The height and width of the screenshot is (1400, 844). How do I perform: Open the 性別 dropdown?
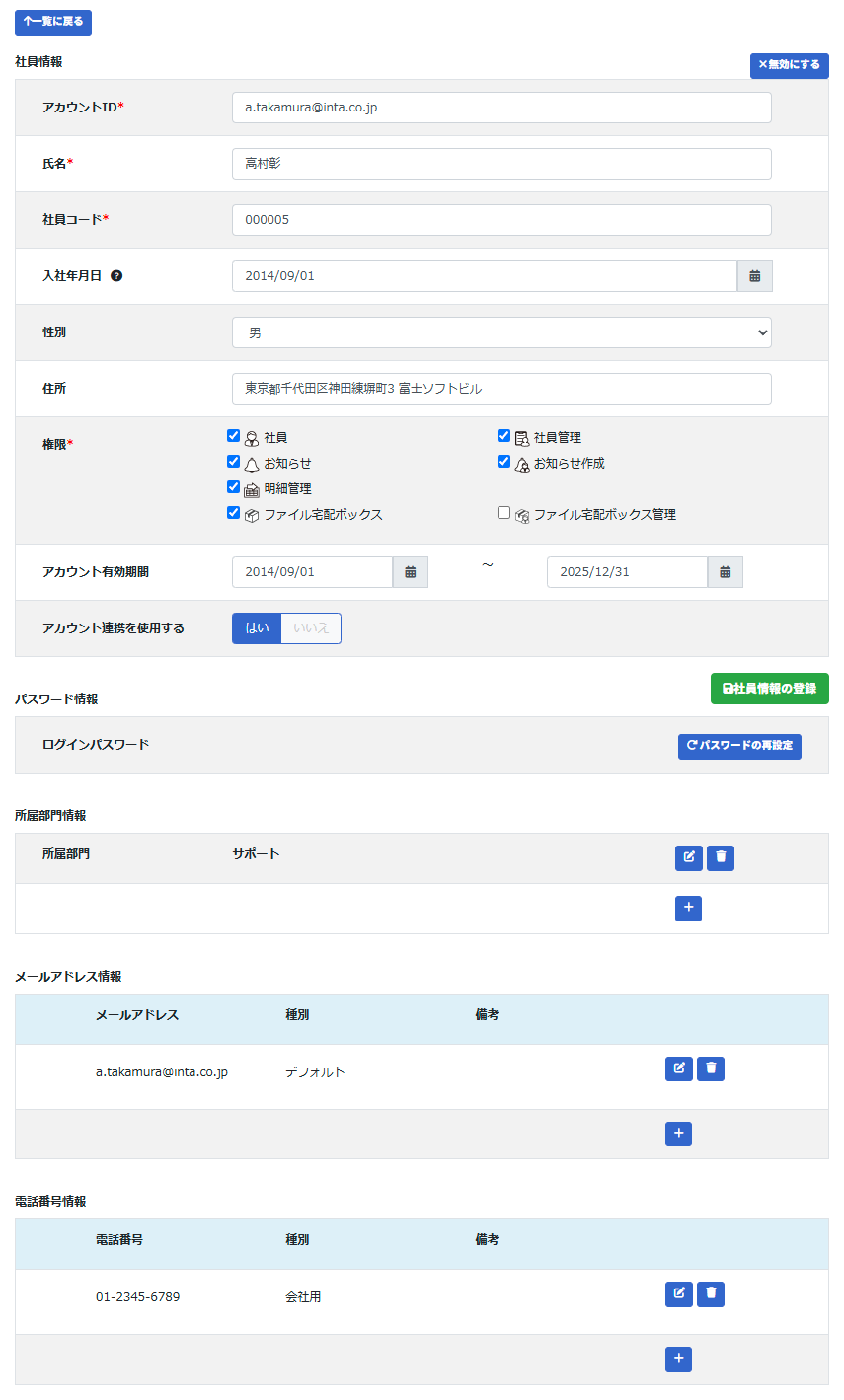pos(501,332)
